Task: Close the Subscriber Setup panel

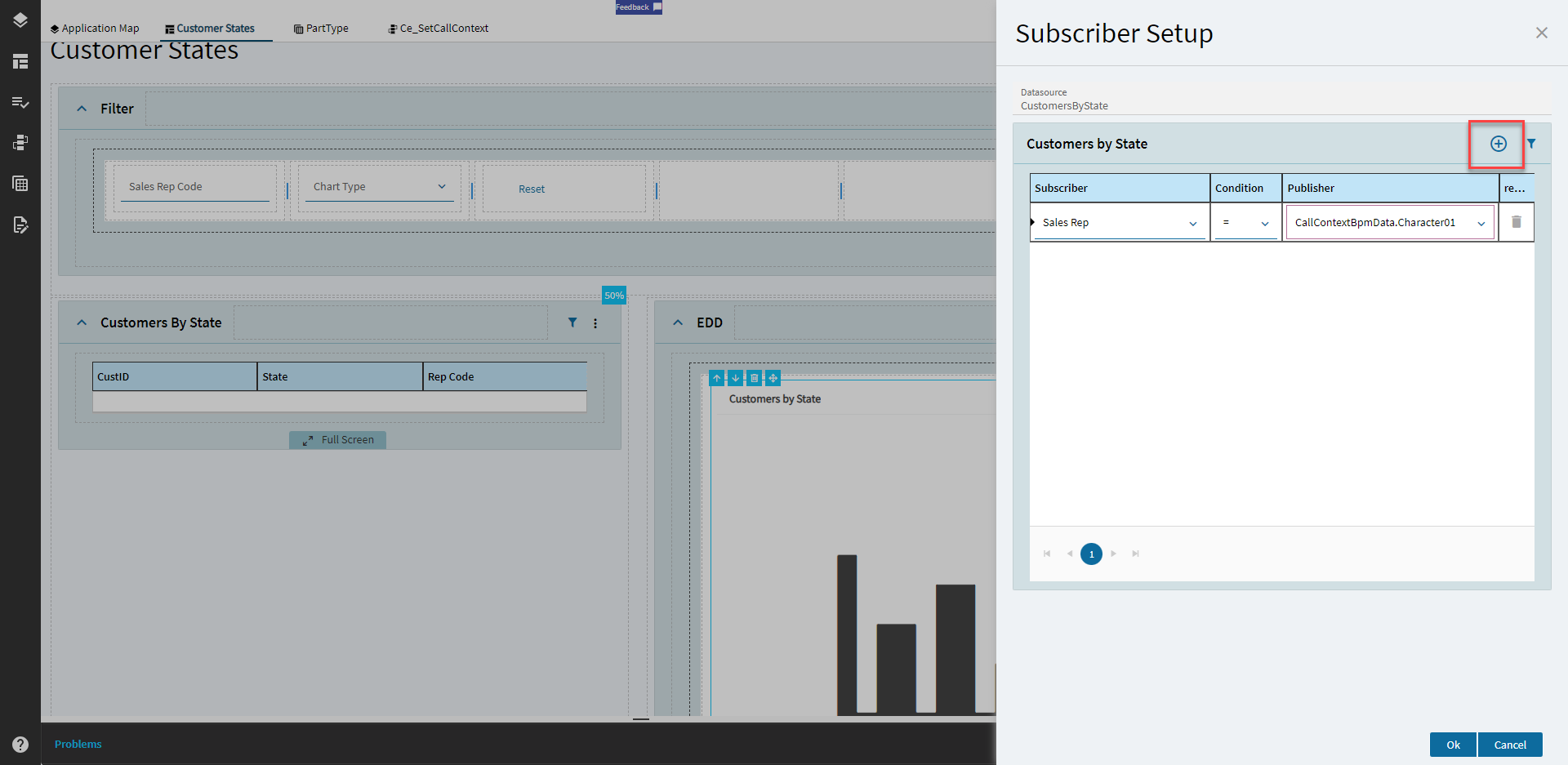Action: (x=1542, y=33)
